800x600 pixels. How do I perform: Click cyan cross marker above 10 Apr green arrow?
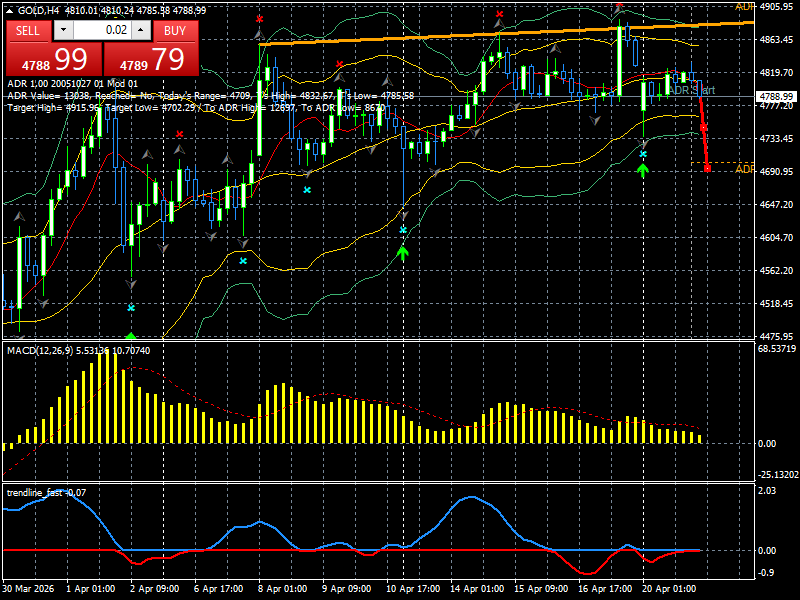pos(403,230)
